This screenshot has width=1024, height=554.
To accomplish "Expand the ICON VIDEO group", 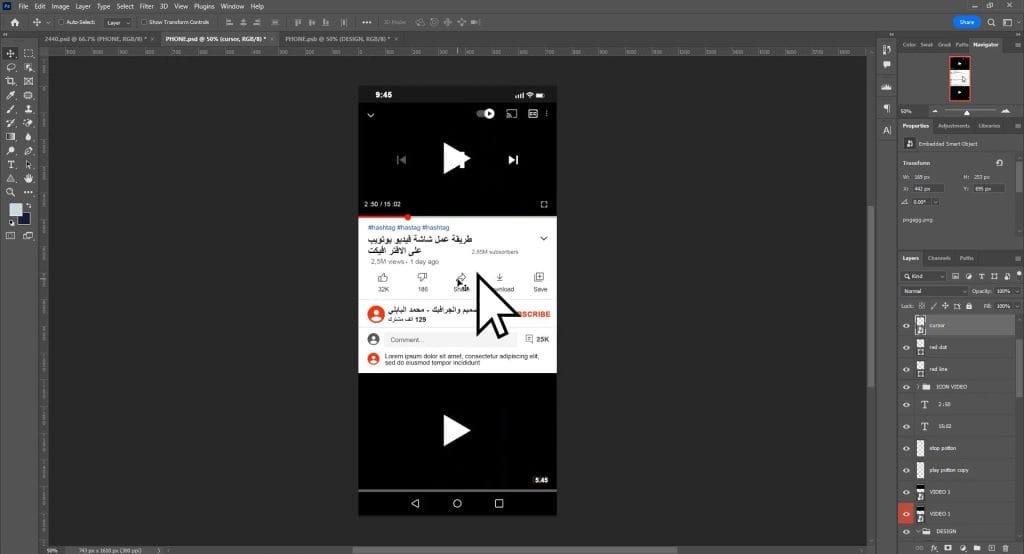I will tap(918, 387).
